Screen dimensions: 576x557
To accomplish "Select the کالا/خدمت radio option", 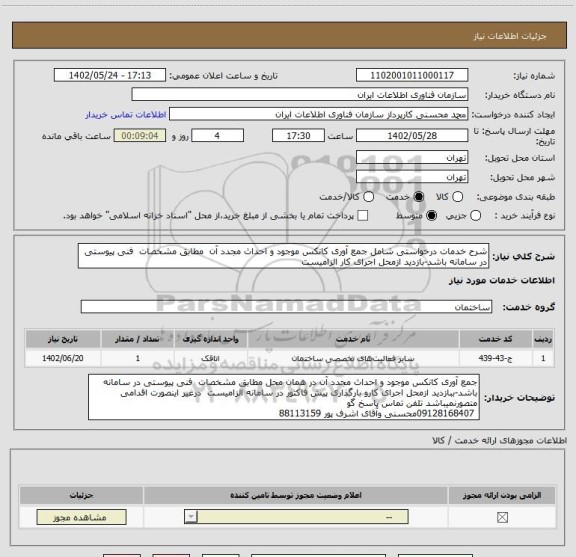I will click(x=368, y=197).
